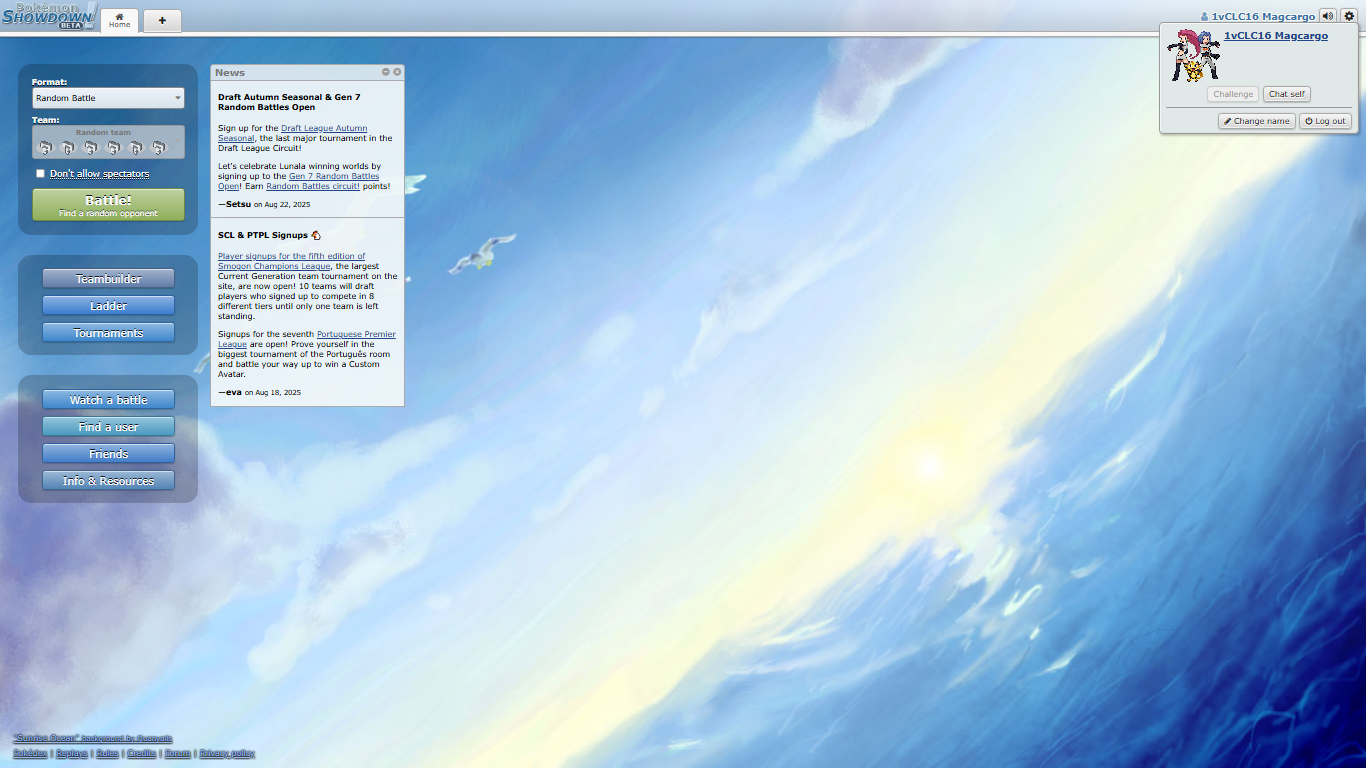Click the greyed-out Challenge button
This screenshot has height=768, width=1366.
click(x=1233, y=94)
